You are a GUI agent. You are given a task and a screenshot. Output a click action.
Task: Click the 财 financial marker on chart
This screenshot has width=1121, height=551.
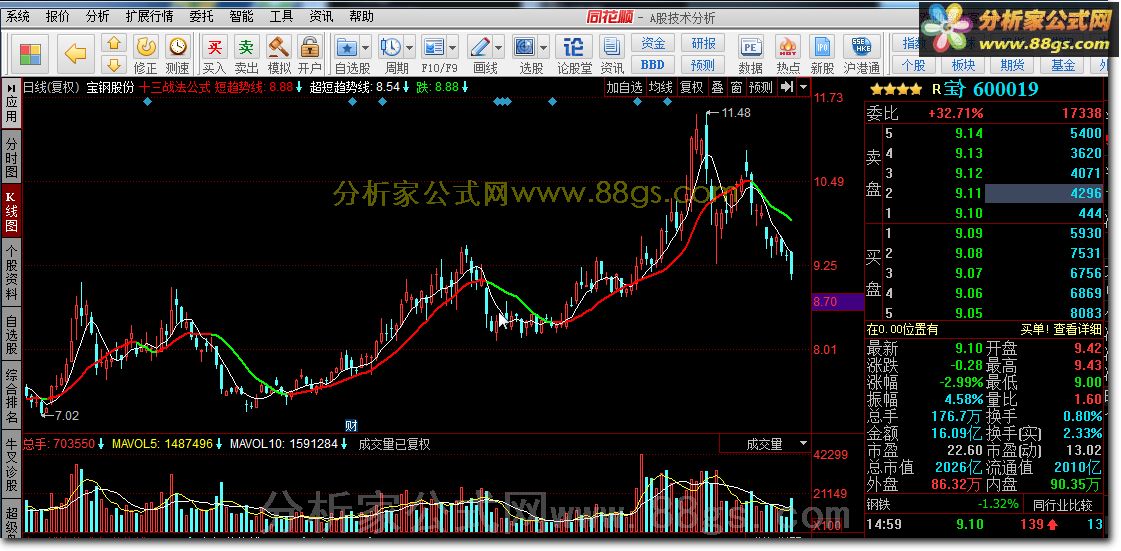point(351,425)
